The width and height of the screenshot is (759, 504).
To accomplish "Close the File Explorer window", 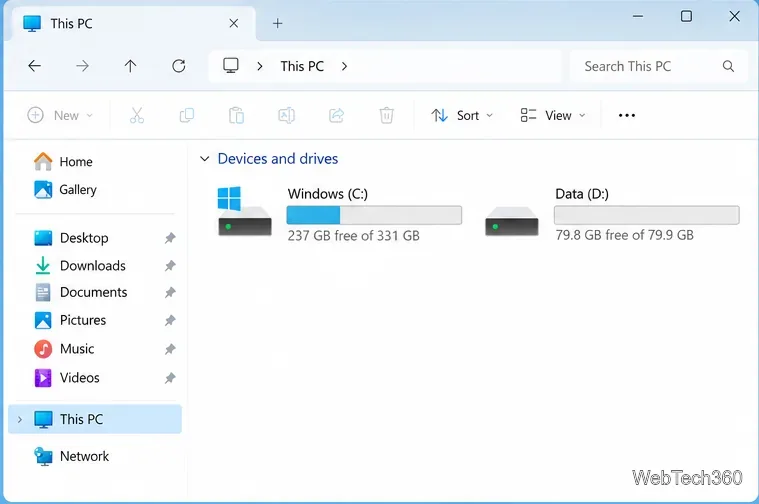I will click(734, 16).
